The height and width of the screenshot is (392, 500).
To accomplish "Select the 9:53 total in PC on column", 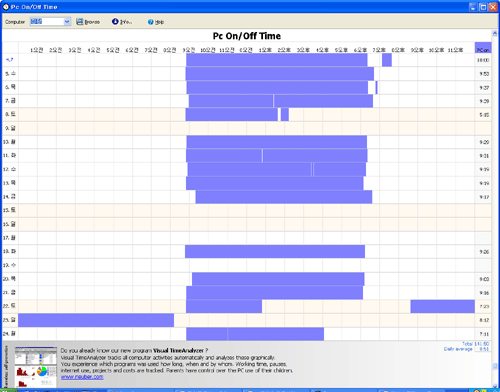I will [x=484, y=74].
